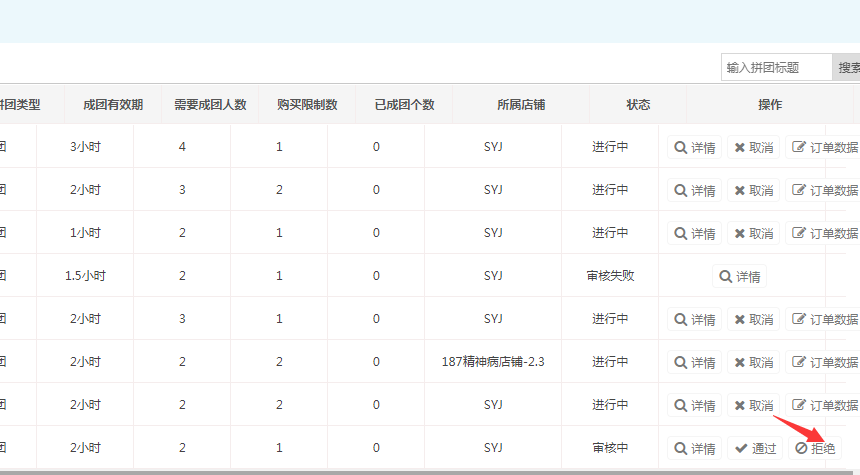Image resolution: width=860 pixels, height=475 pixels.
Task: Click the 成团有效期 column header
Action: [x=113, y=105]
